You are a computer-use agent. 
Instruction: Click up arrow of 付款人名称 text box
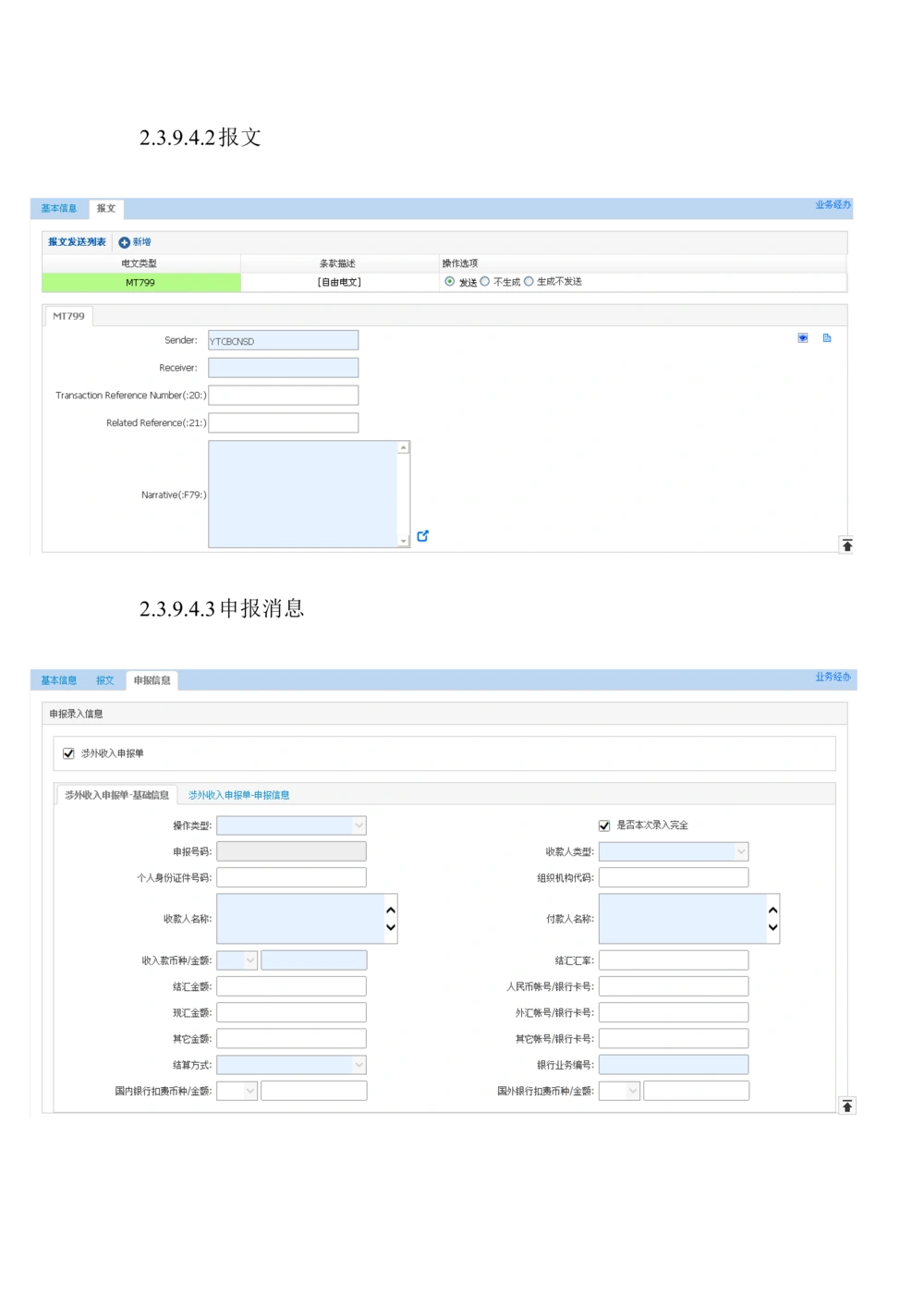pos(773,911)
